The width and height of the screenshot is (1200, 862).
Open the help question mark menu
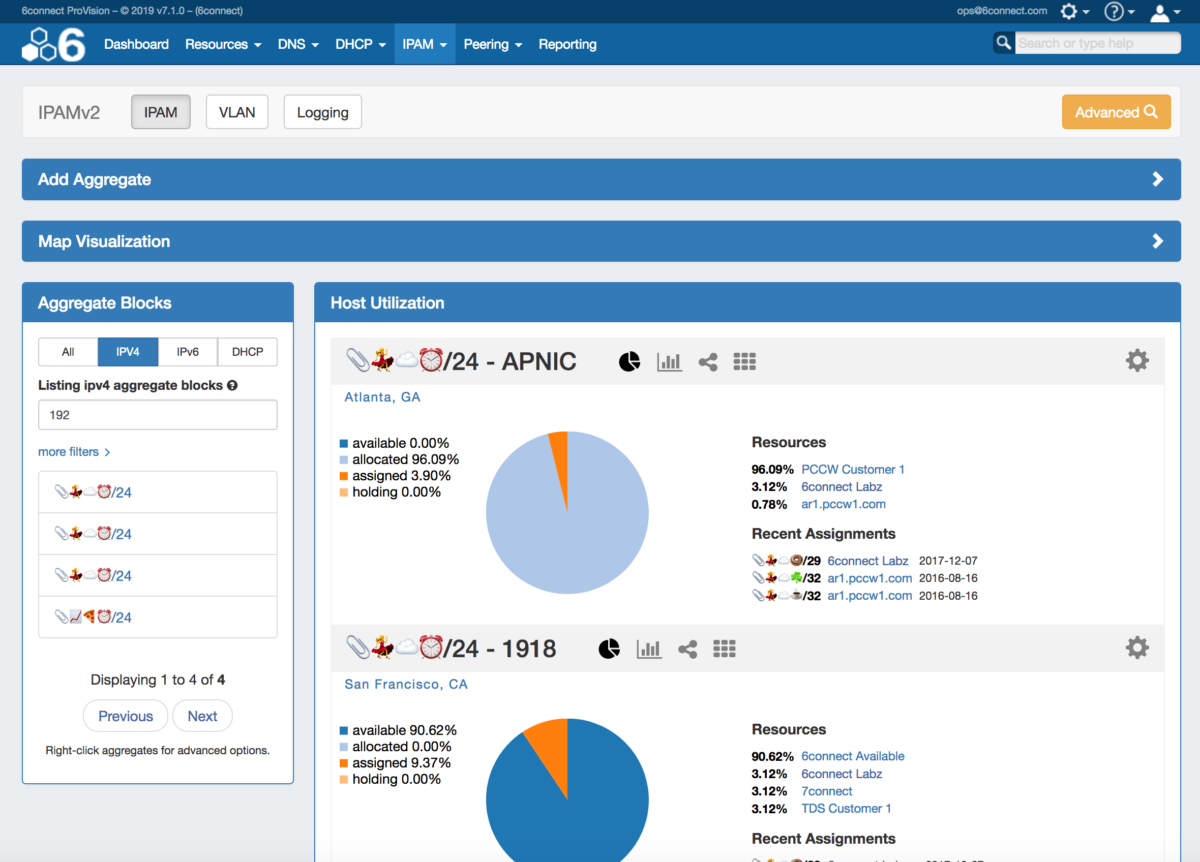(x=1119, y=11)
